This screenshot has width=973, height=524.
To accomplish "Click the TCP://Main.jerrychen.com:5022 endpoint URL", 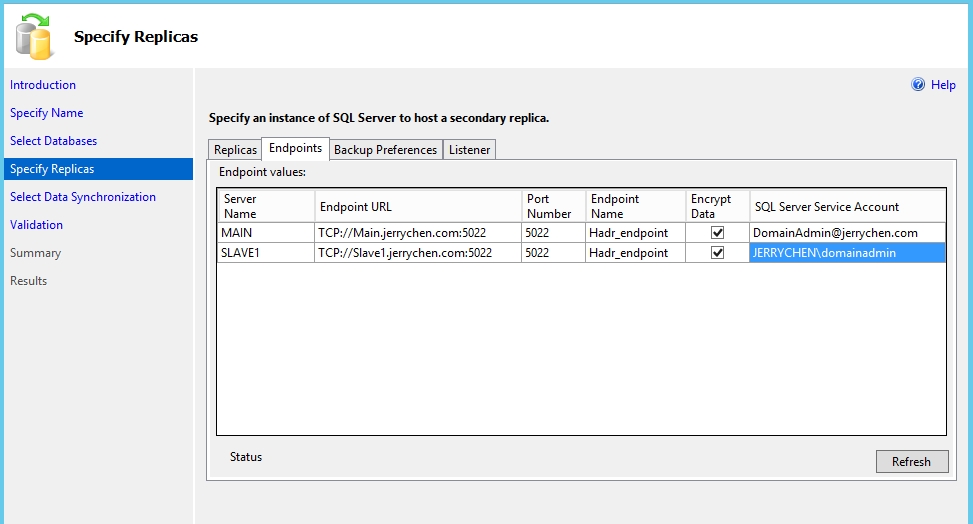I will click(418, 233).
